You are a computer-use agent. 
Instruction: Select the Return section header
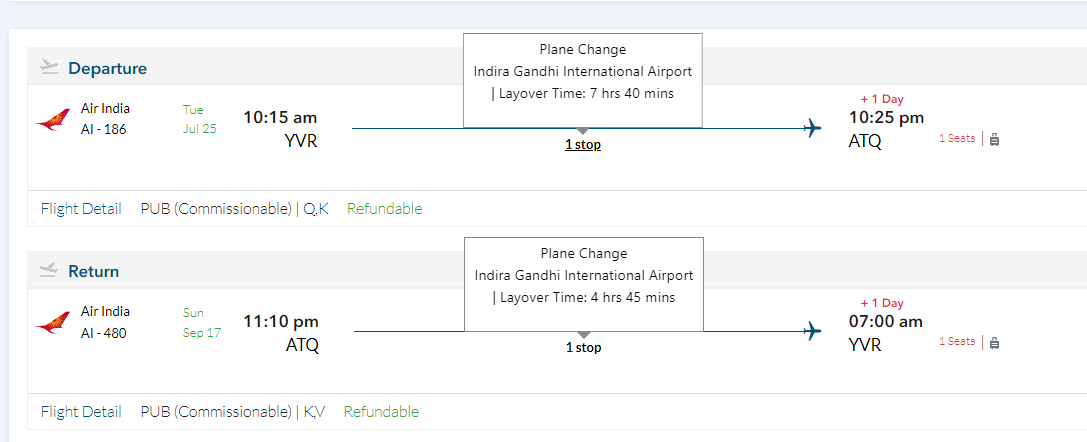tap(93, 272)
